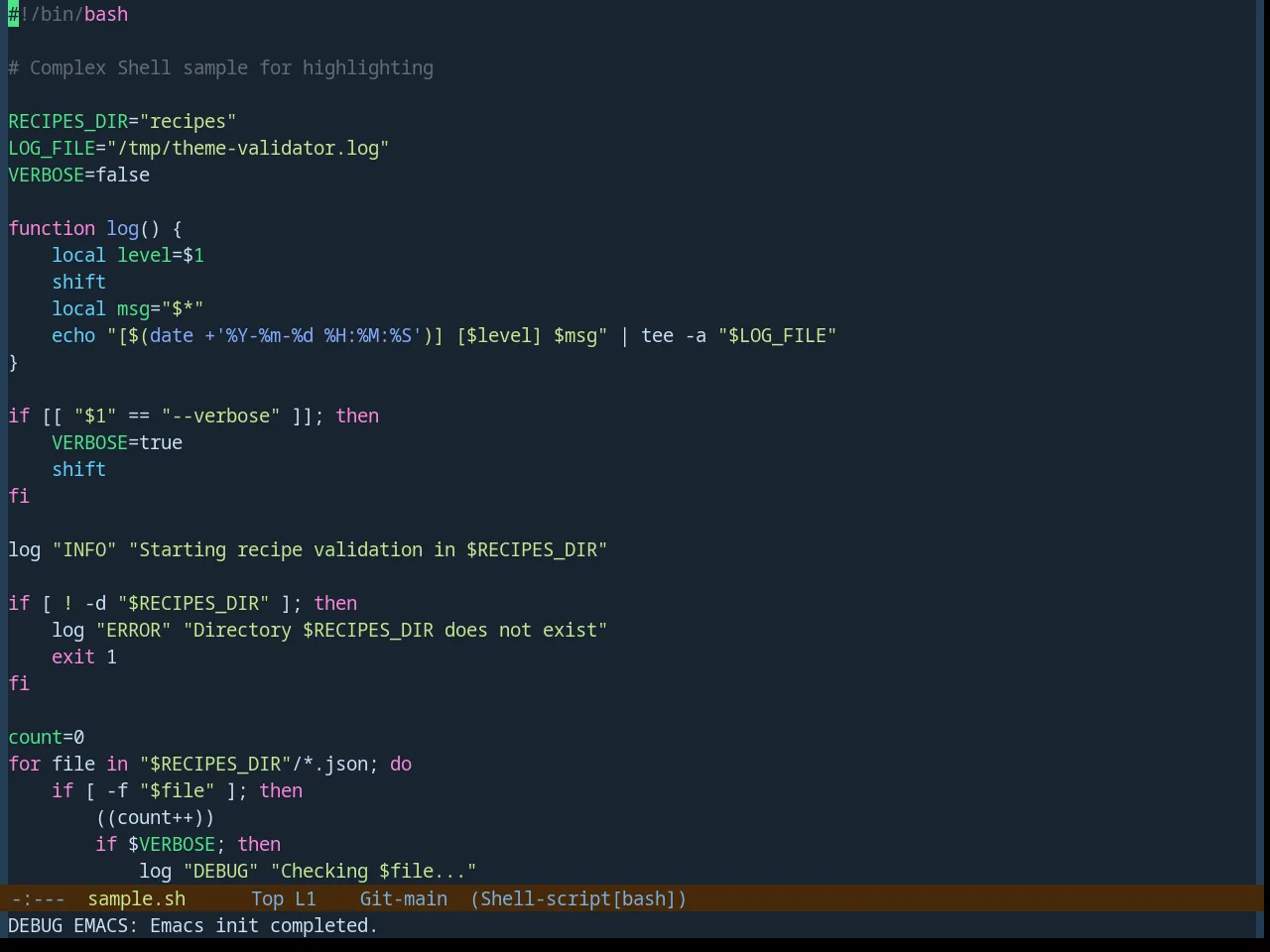
Task: Click "$LOG_FILE" string at end of echo line
Action: 778,335
